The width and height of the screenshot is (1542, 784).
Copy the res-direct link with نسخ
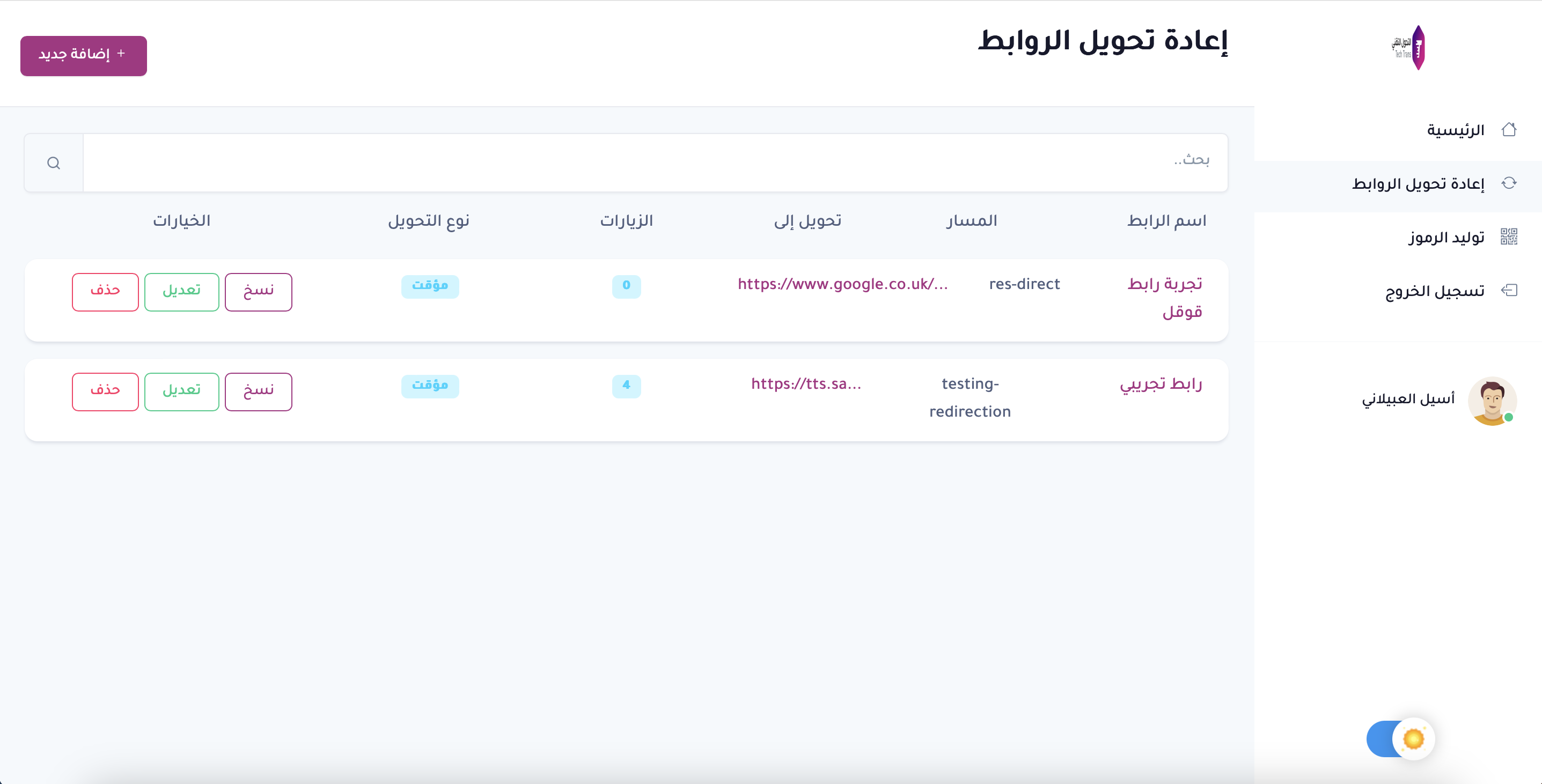(x=258, y=292)
